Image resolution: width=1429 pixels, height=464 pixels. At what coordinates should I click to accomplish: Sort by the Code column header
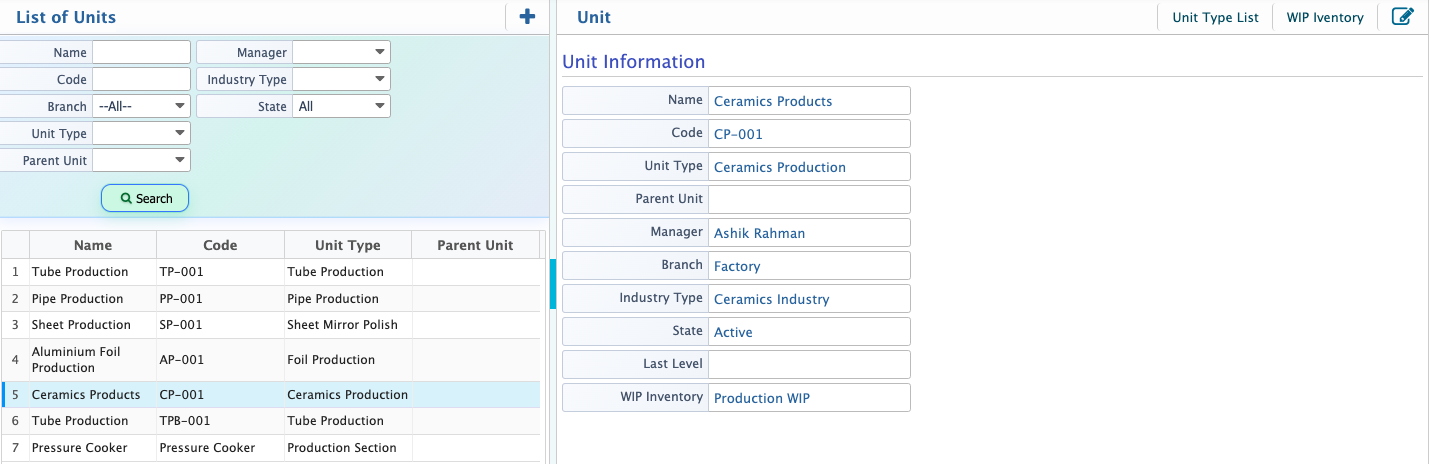(x=220, y=245)
